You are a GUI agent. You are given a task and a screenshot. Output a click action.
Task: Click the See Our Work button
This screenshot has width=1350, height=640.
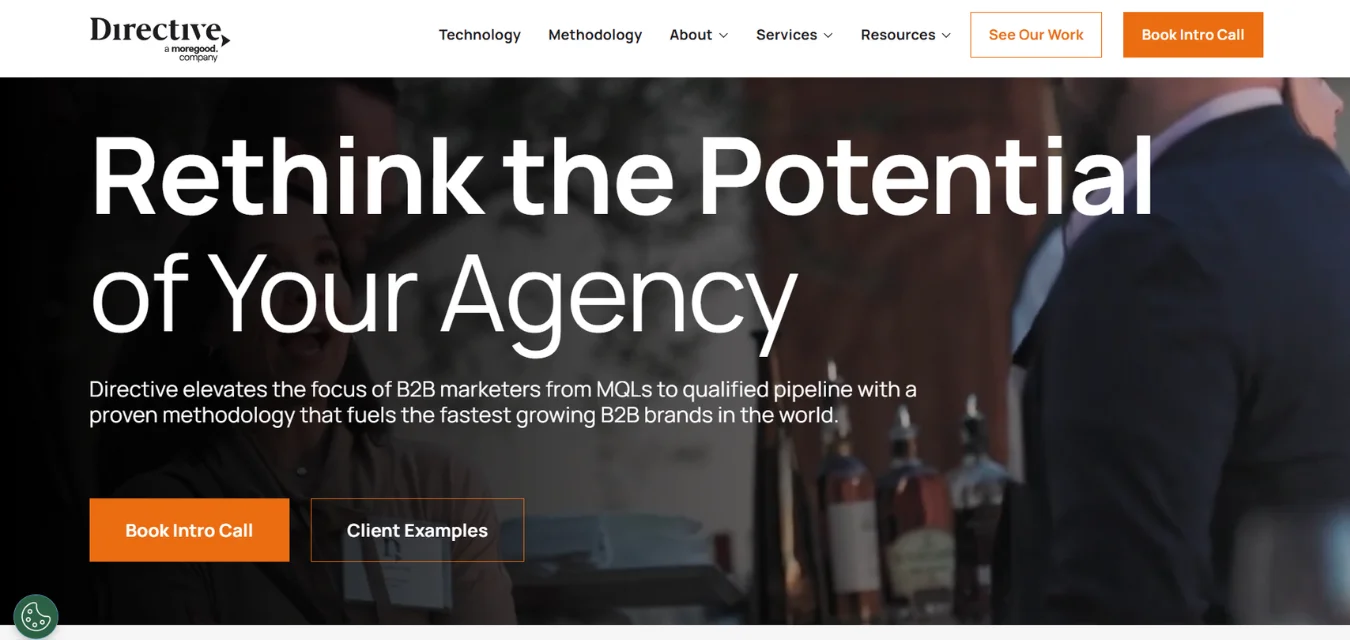(x=1036, y=35)
